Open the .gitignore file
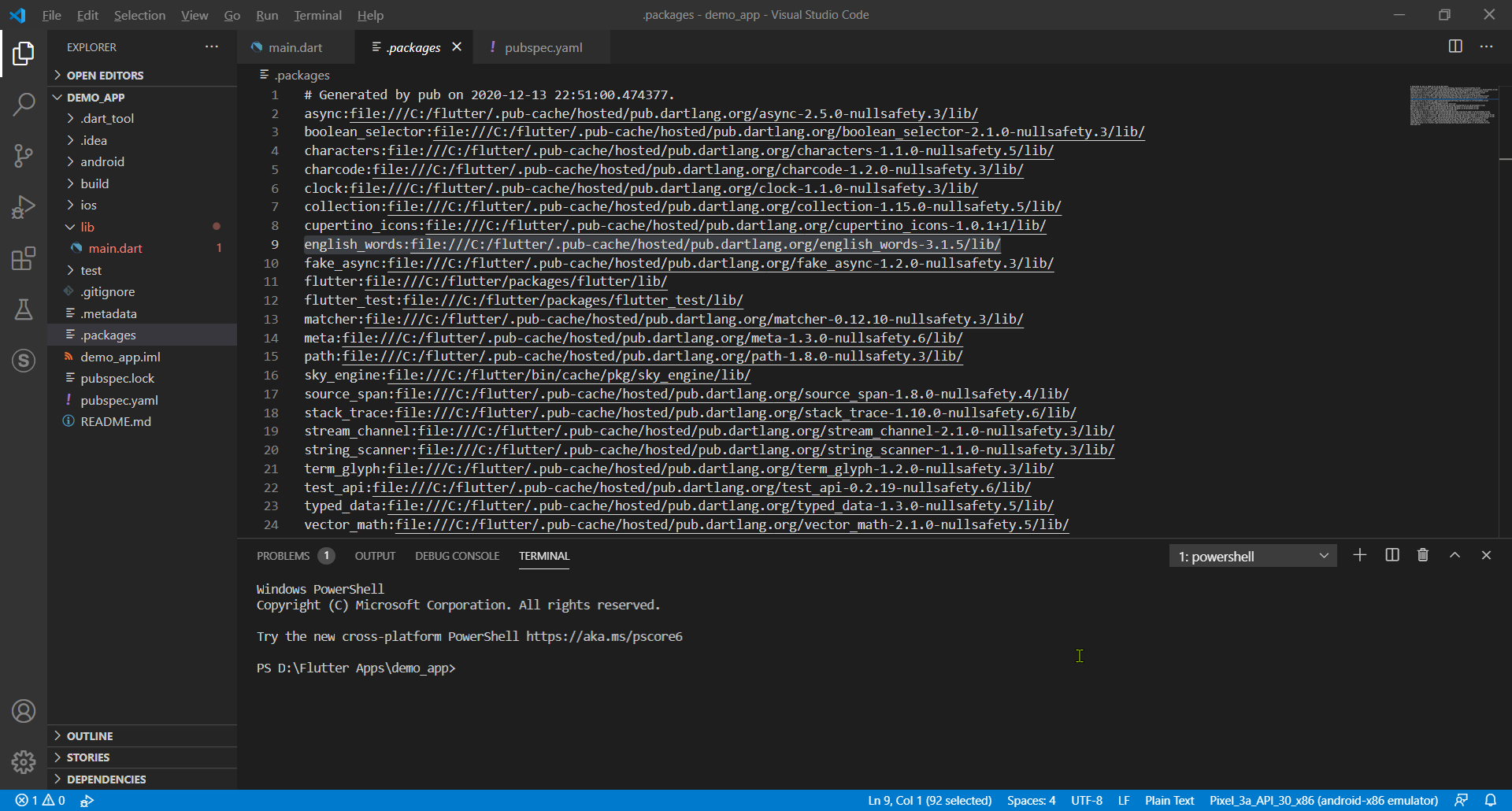Screen dimensions: 1512x811 tap(142, 291)
